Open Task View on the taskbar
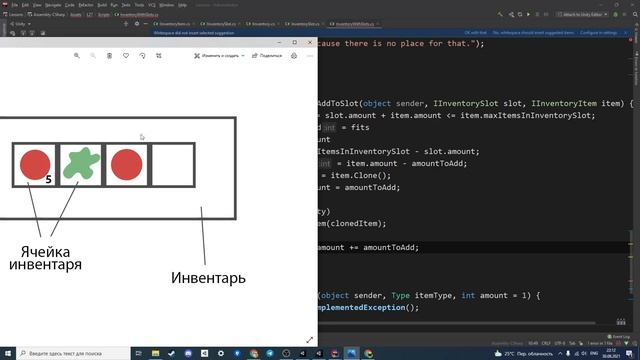Viewport: 640px width, 360px height. click(x=138, y=353)
